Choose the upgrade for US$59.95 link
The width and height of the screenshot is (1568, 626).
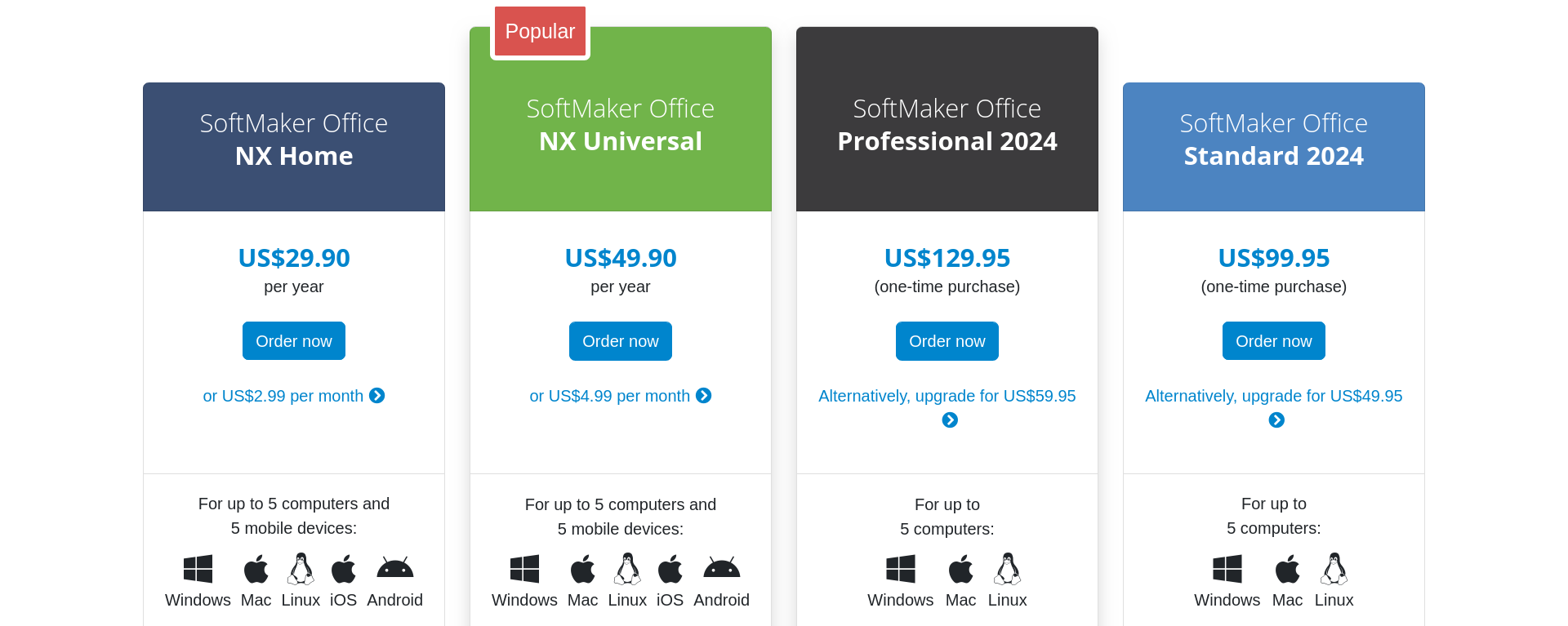pyautogui.click(x=947, y=407)
